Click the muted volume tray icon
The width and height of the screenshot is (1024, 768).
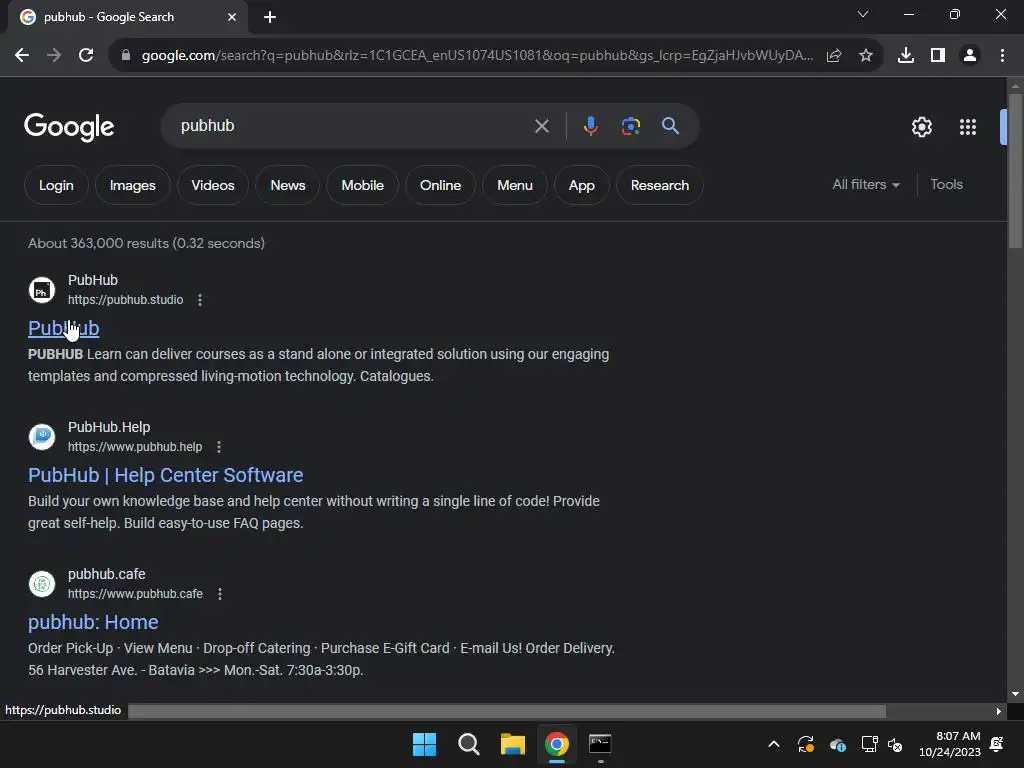(895, 744)
